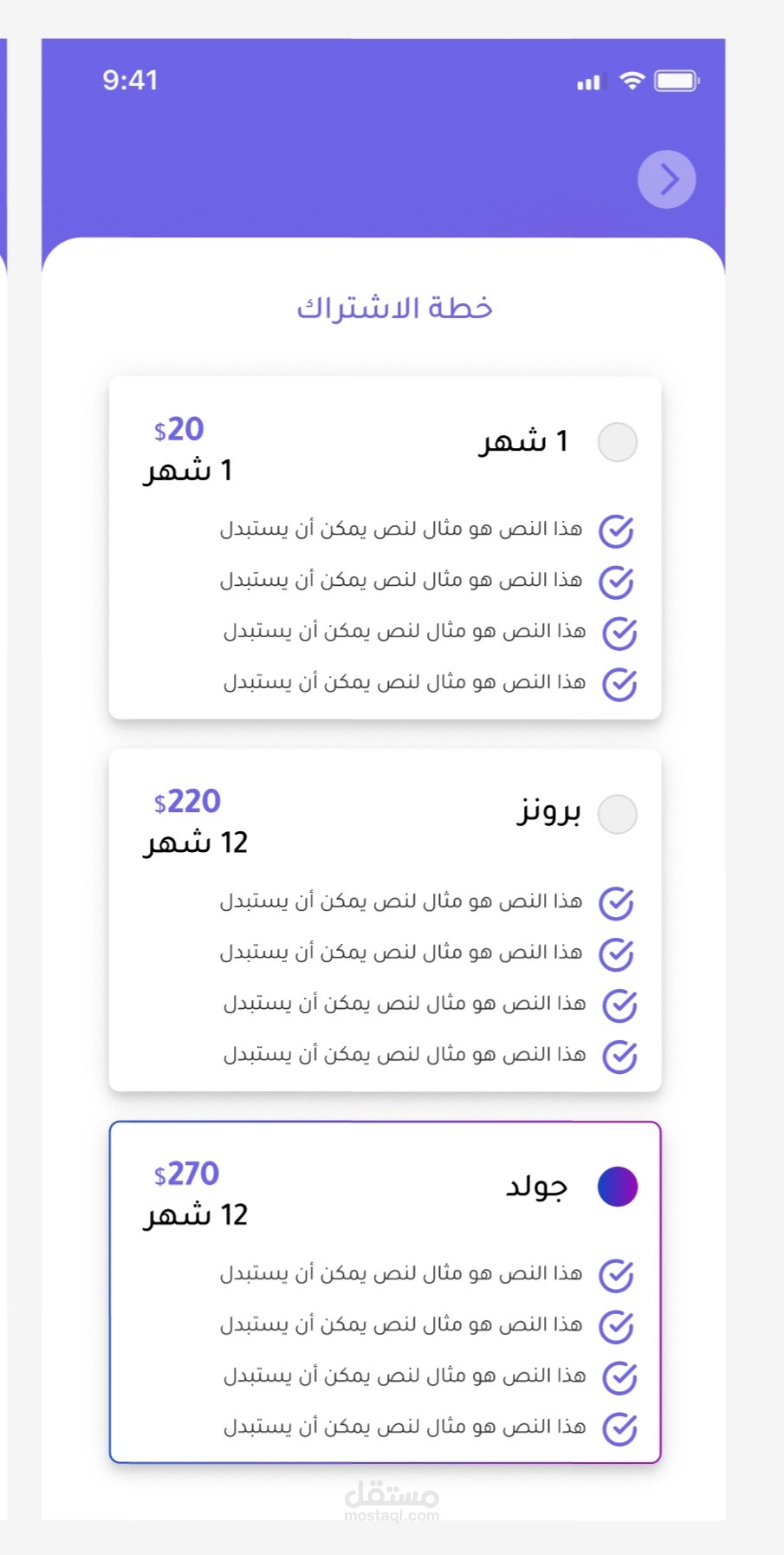Screen dimensions: 784x1555
Task: Click the Wi-Fi status bar icon
Action: 632,81
